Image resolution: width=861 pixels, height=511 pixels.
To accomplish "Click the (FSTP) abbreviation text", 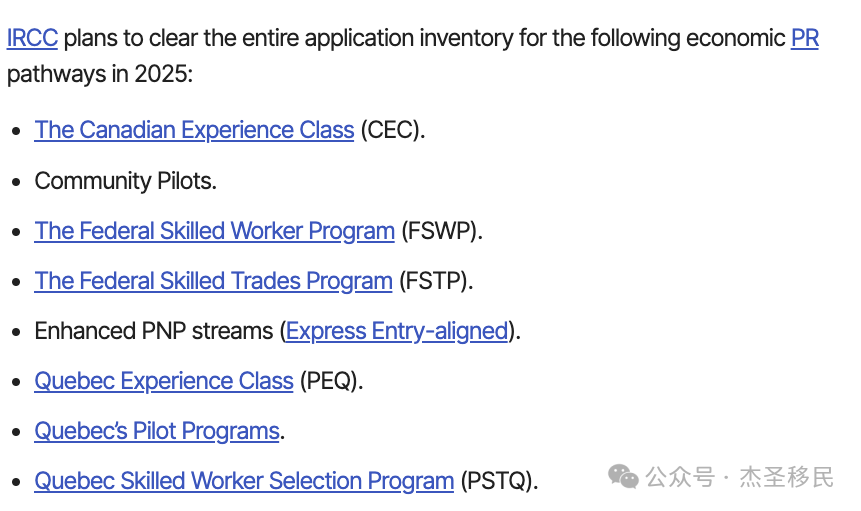I will pyautogui.click(x=435, y=281).
